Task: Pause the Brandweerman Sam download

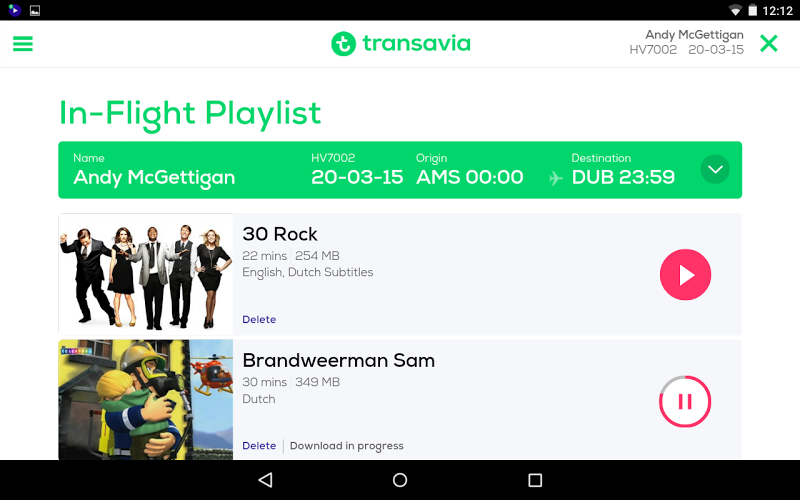Action: (685, 402)
